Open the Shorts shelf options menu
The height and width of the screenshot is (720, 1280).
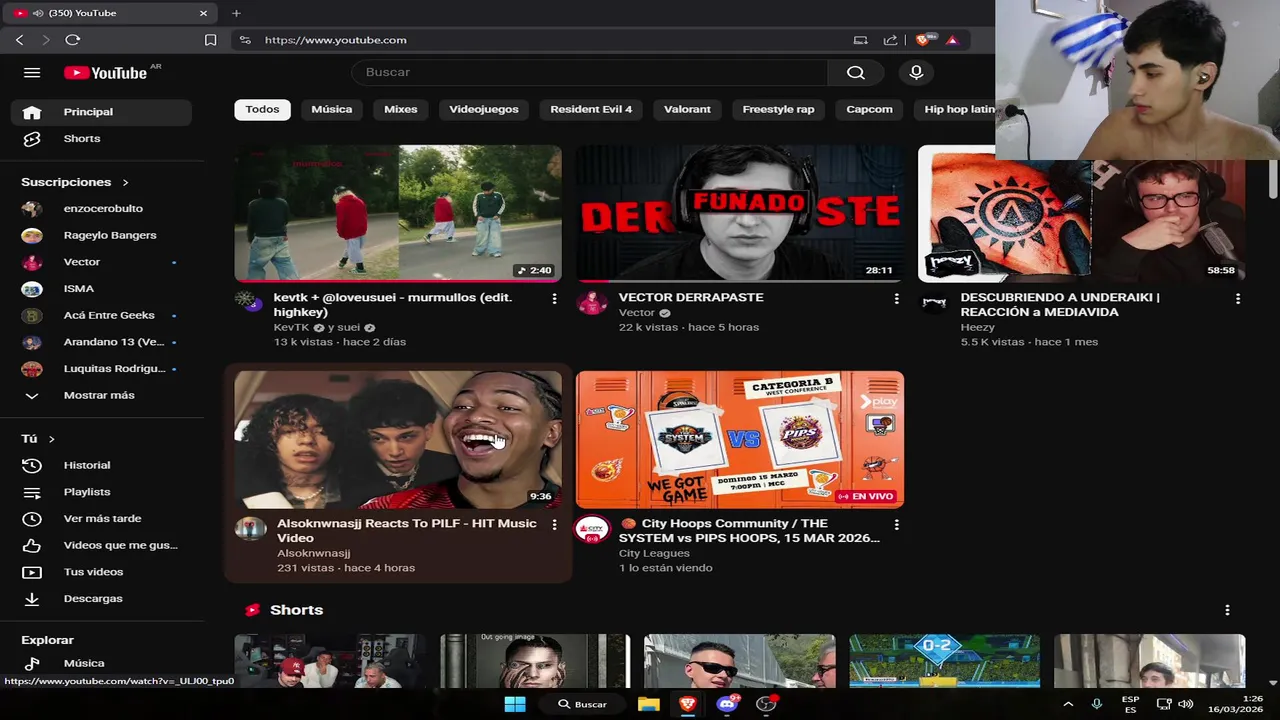pyautogui.click(x=1227, y=610)
